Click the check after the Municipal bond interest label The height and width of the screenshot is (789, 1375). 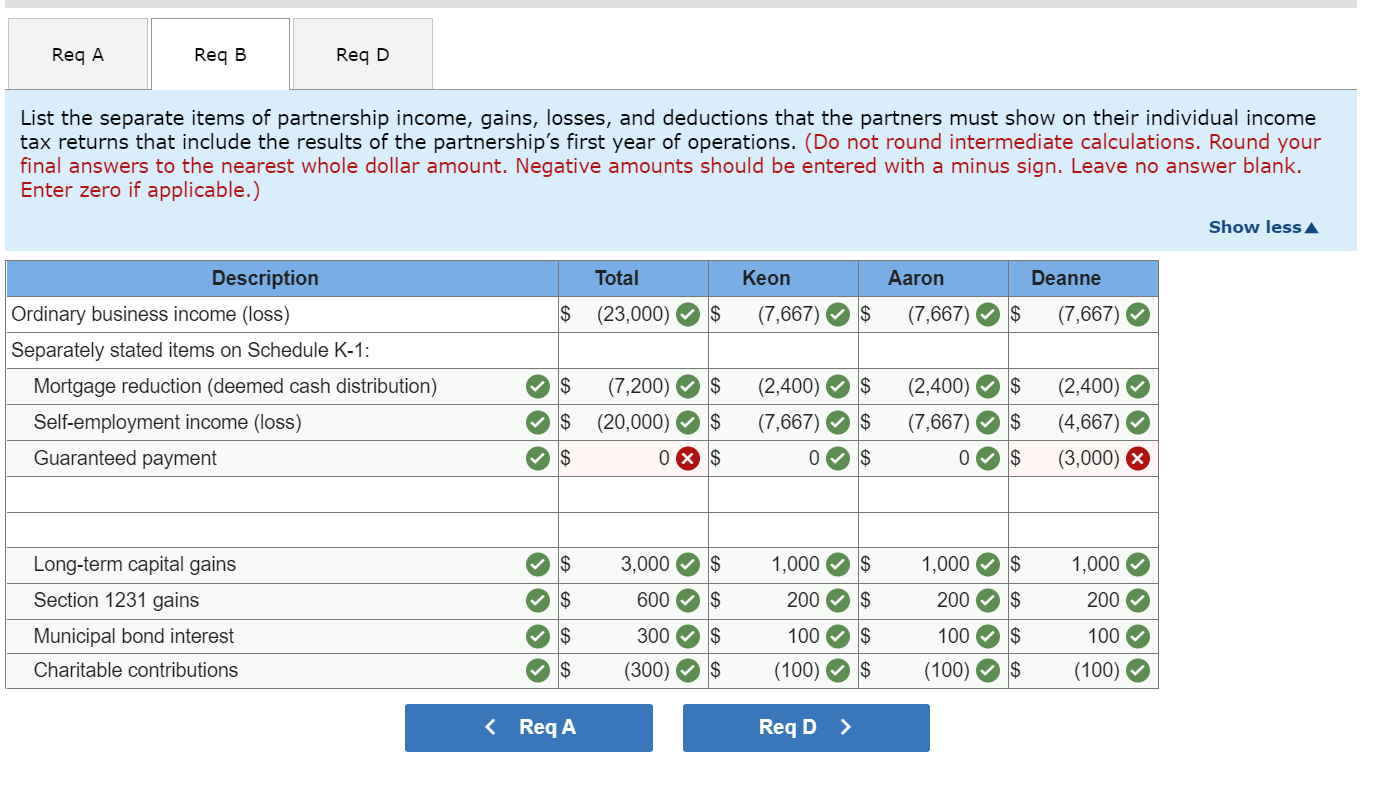(538, 637)
